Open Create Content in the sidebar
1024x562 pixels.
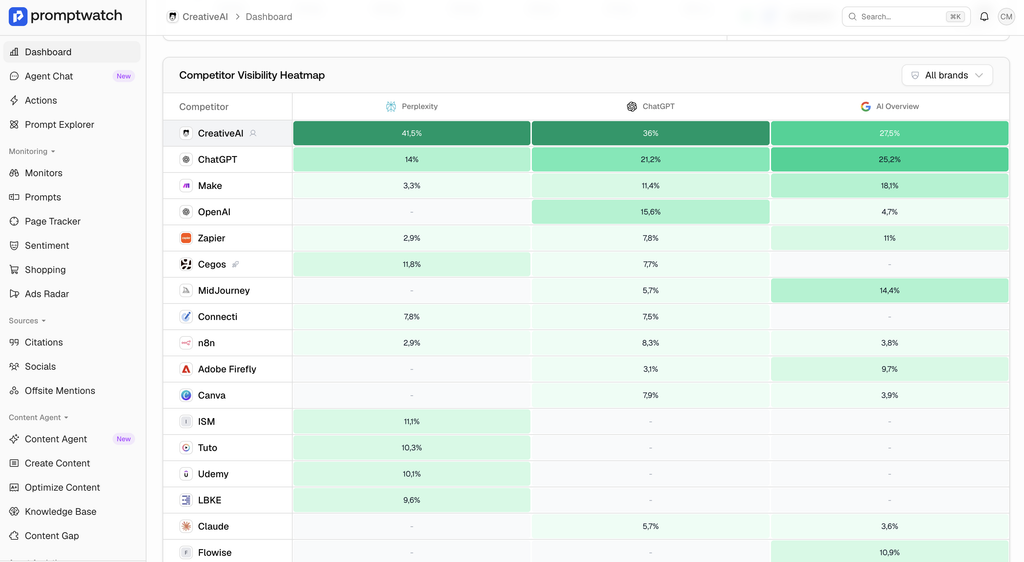[x=72, y=463]
